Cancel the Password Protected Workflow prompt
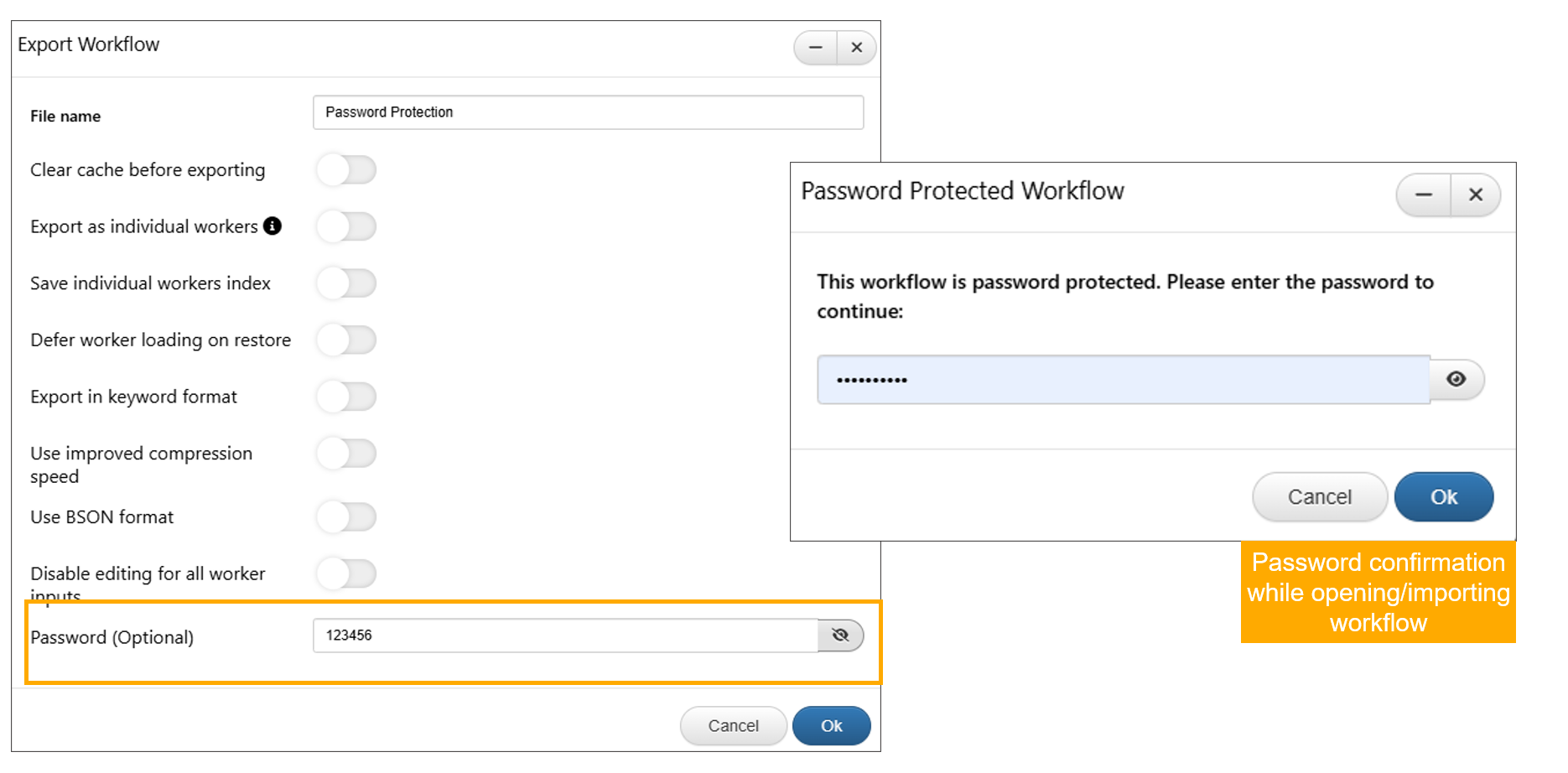 coord(1319,497)
